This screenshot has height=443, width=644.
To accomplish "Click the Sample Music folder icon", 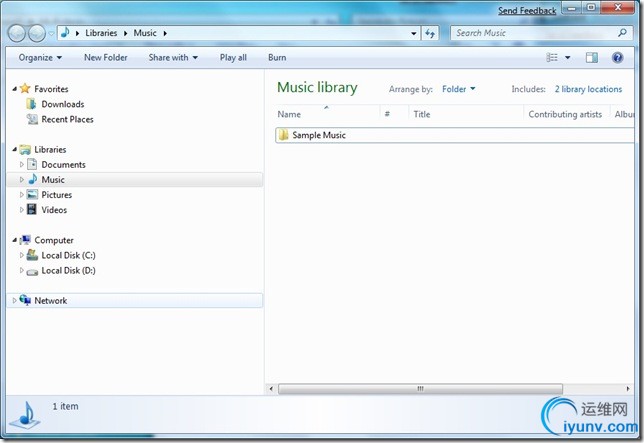I will pos(283,135).
